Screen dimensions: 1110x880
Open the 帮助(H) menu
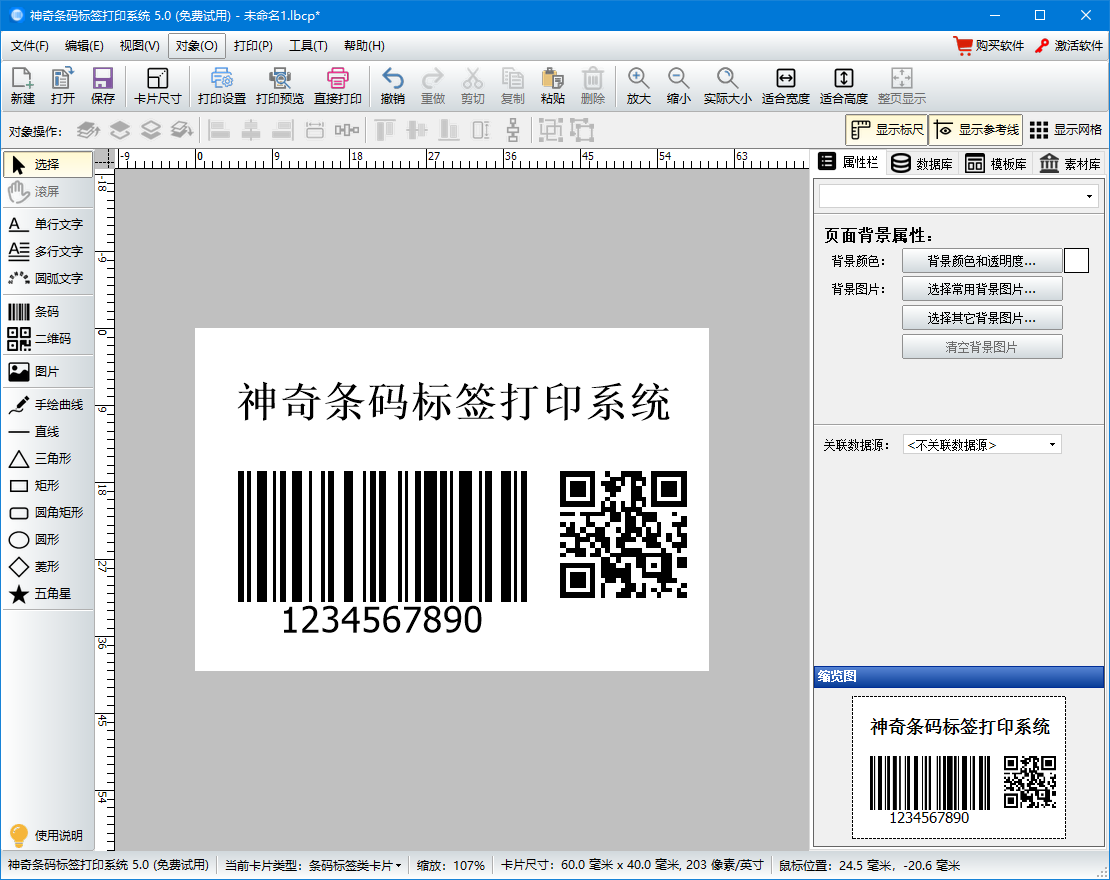365,46
